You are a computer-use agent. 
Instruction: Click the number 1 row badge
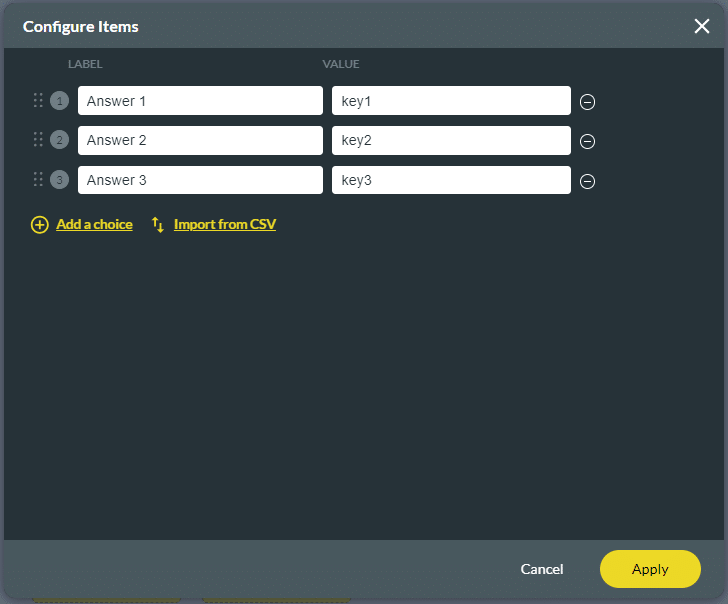pyautogui.click(x=59, y=100)
